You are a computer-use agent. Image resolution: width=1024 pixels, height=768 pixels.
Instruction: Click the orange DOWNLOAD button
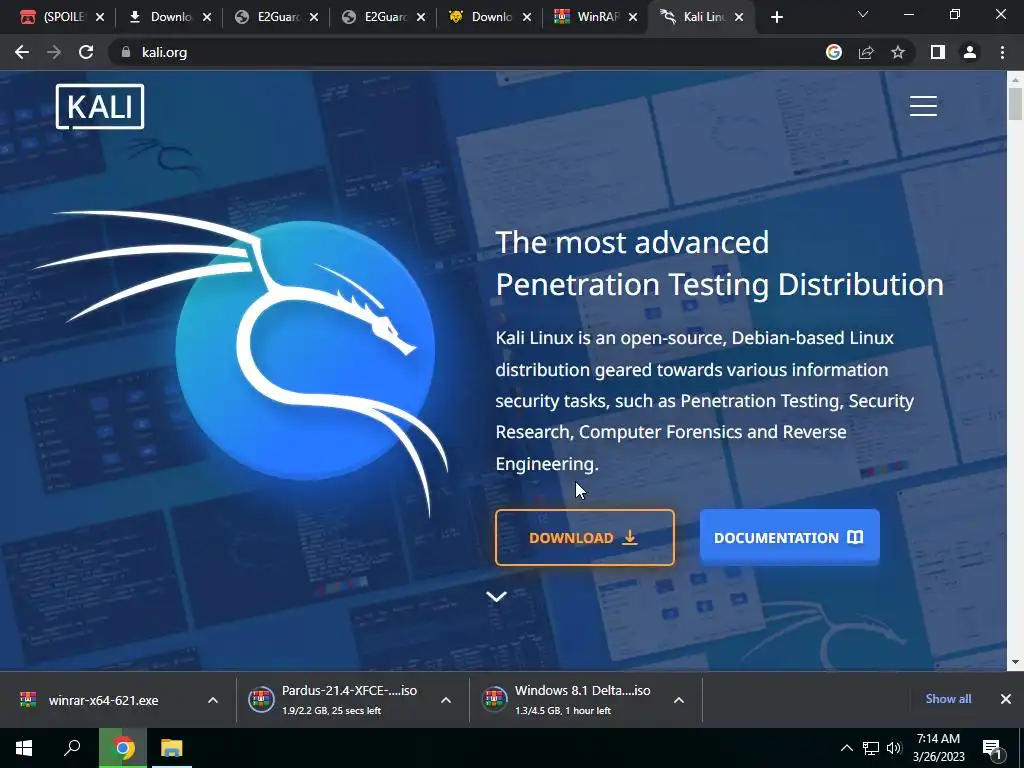(x=584, y=537)
